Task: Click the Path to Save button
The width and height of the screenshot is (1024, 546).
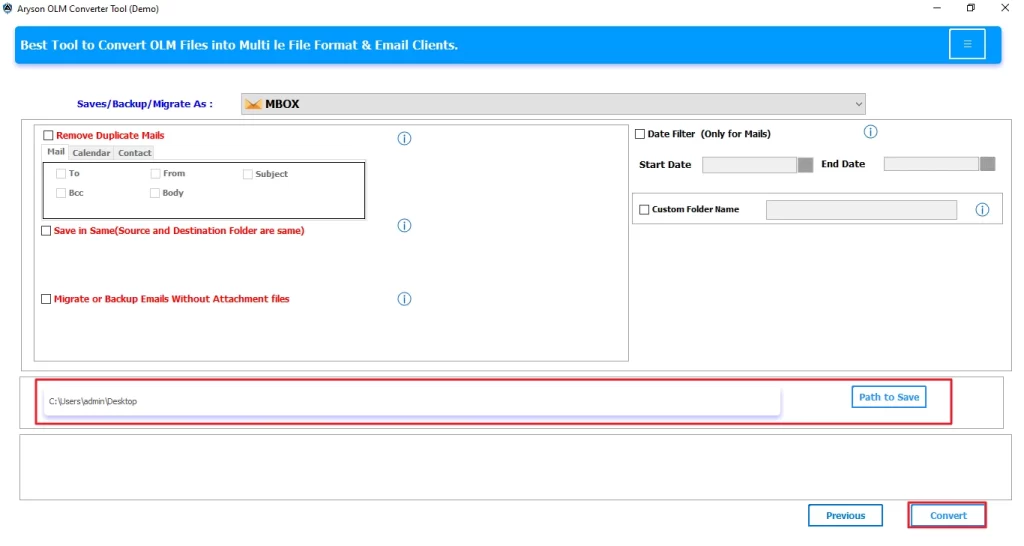Action: [888, 397]
